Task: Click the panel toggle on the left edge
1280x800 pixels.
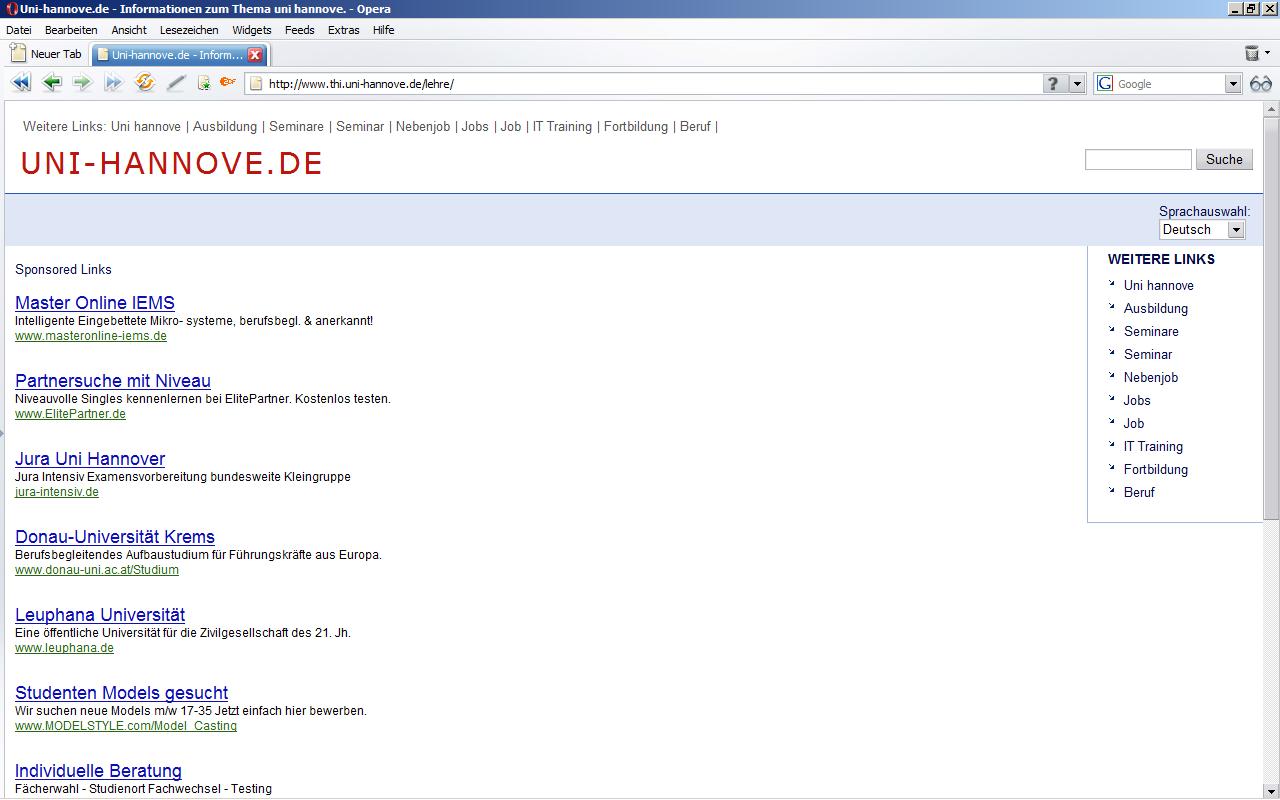Action: coord(2,433)
